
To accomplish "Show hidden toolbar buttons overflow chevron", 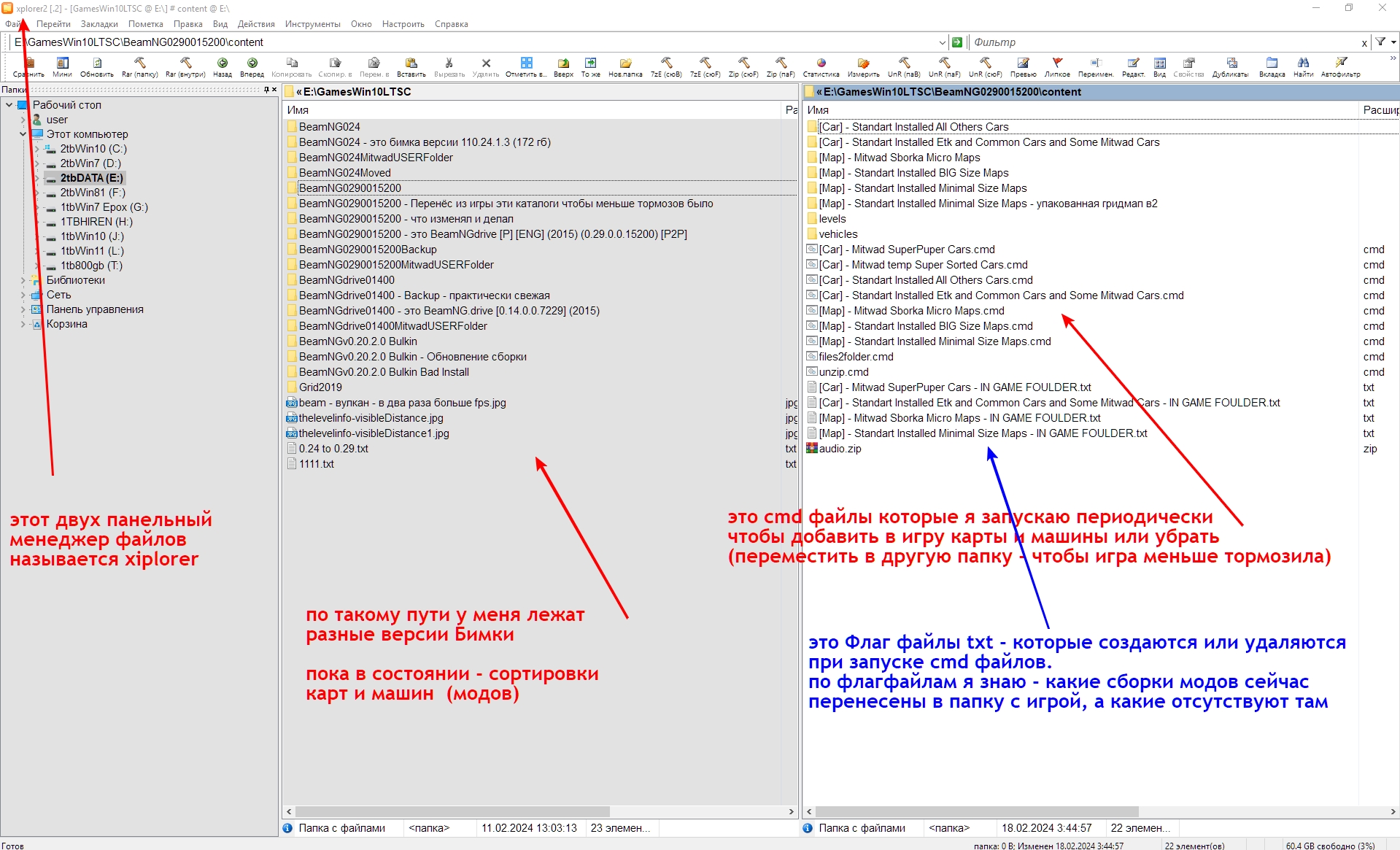I will pyautogui.click(x=1393, y=58).
